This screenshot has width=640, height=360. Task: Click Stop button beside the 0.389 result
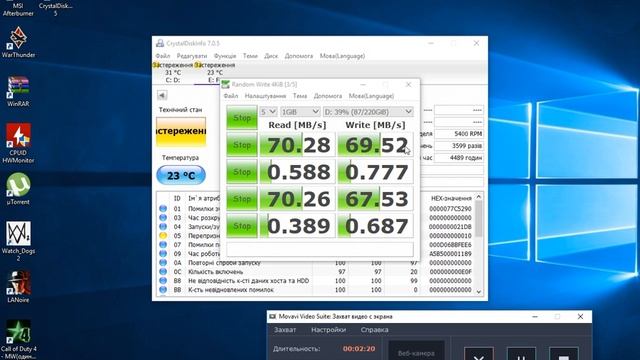coord(242,226)
